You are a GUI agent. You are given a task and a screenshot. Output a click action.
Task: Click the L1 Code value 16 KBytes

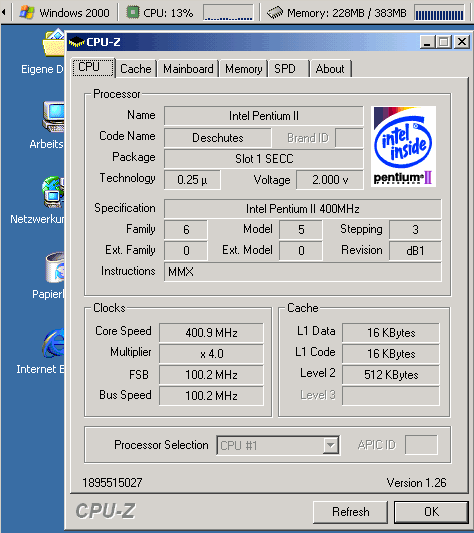pos(391,354)
